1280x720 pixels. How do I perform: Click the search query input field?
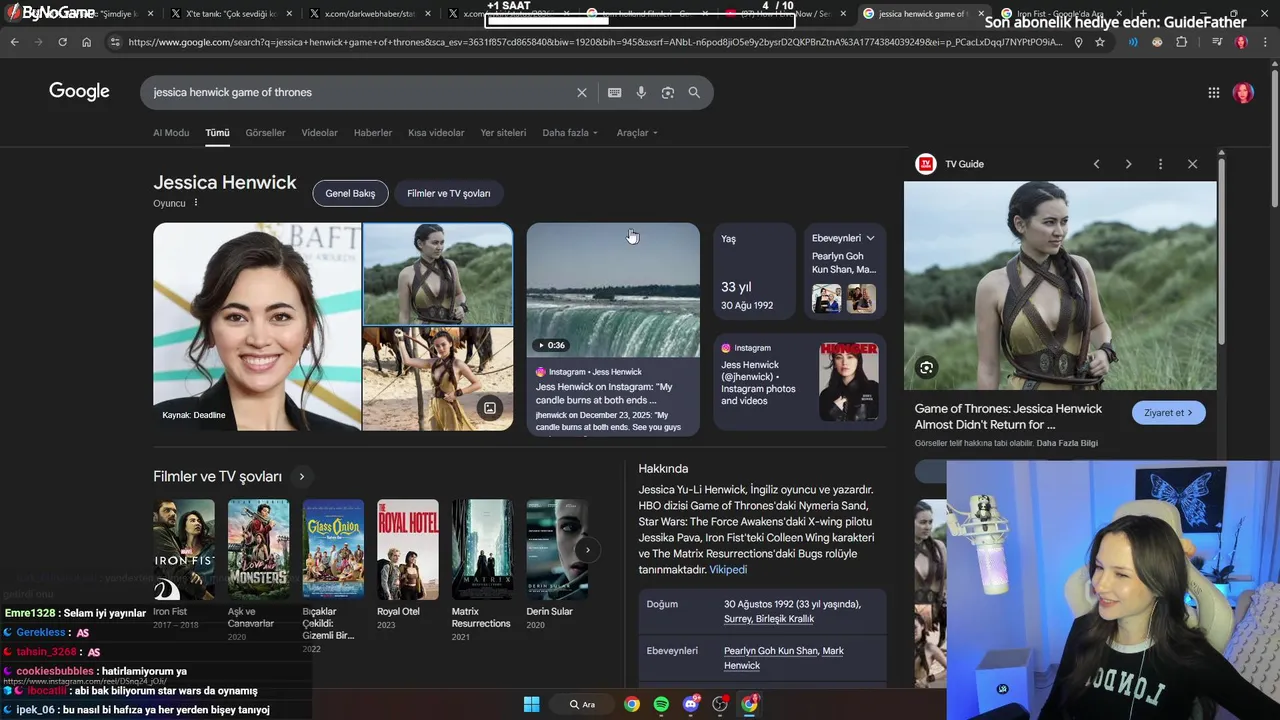pyautogui.click(x=360, y=92)
